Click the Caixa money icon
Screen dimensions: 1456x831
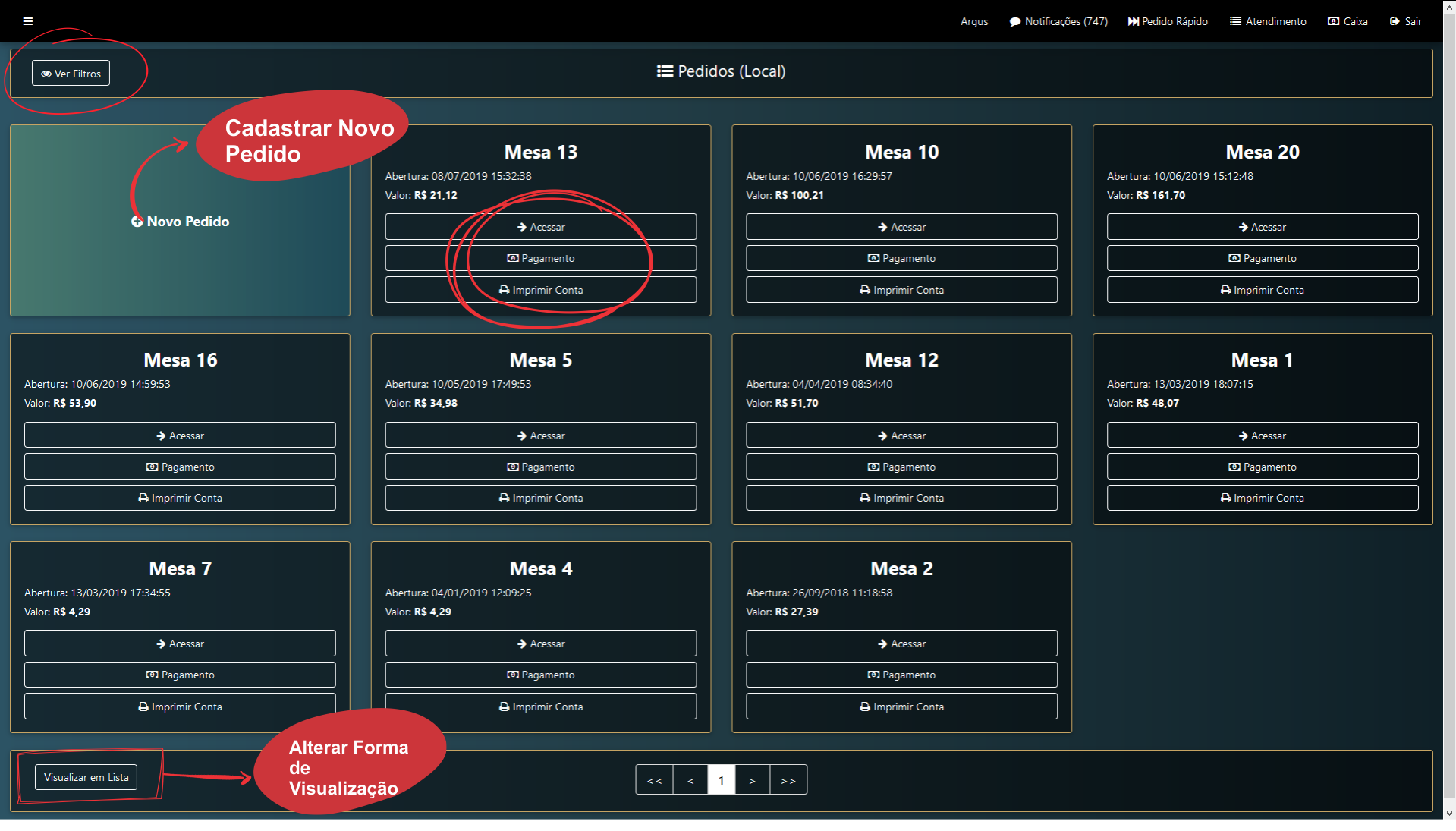1333,21
